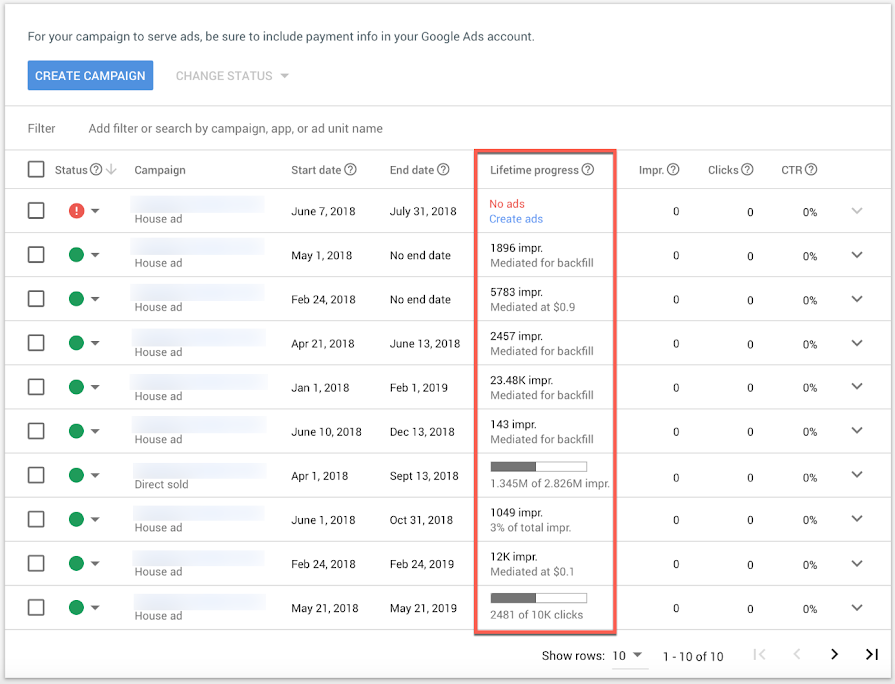Open the Show rows count dropdown
895x684 pixels.
[627, 656]
